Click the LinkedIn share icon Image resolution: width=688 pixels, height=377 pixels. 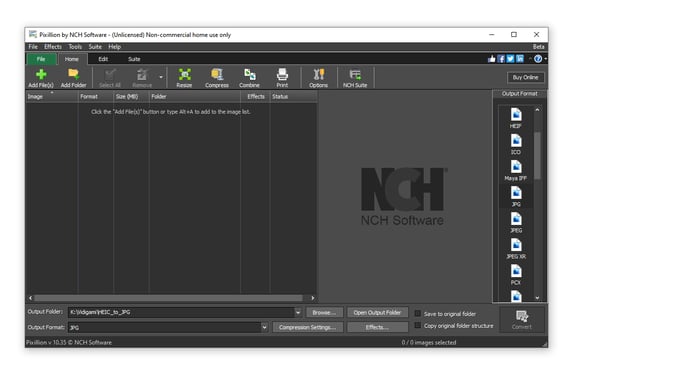point(520,59)
